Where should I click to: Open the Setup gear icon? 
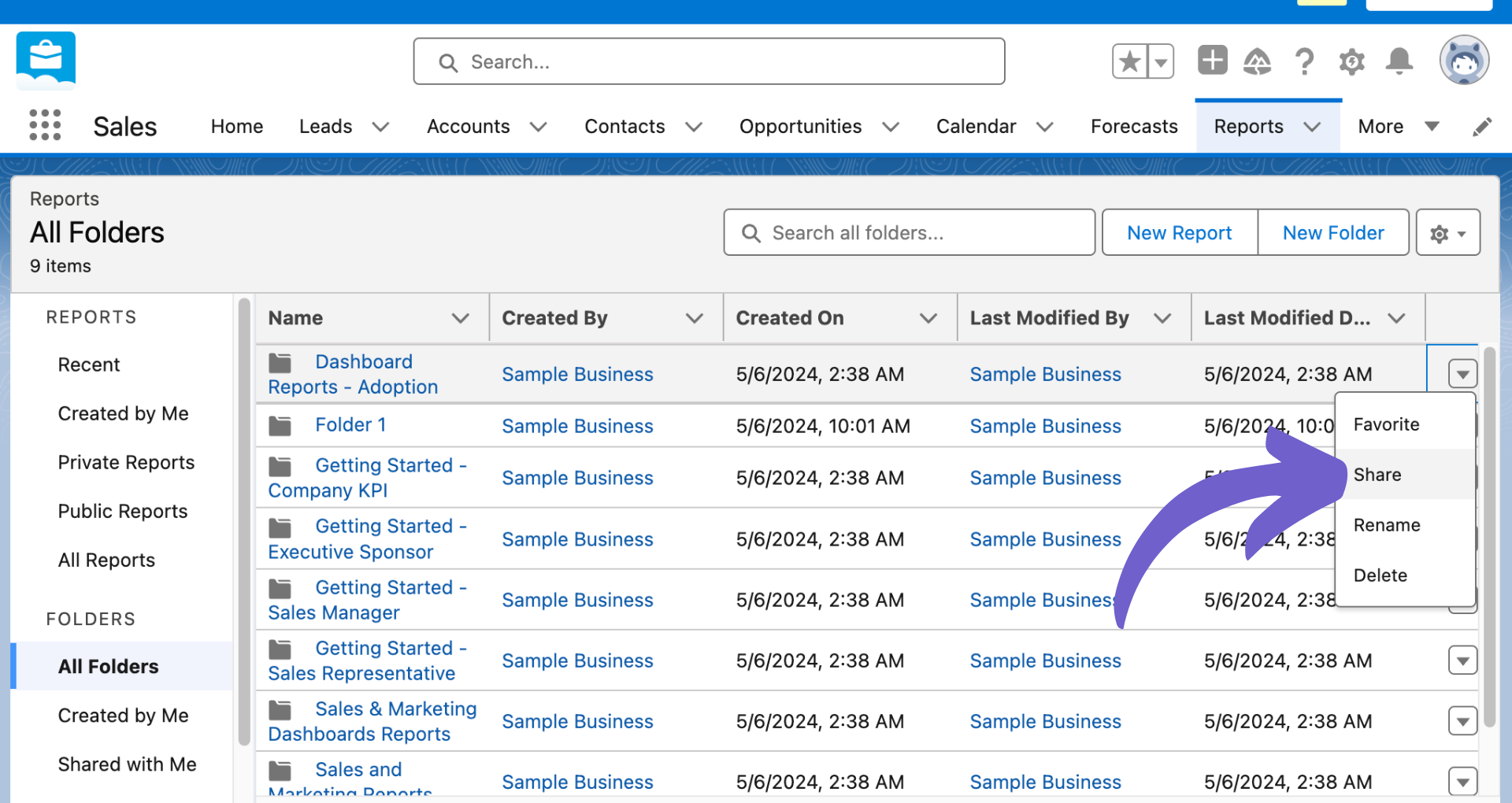(1351, 61)
